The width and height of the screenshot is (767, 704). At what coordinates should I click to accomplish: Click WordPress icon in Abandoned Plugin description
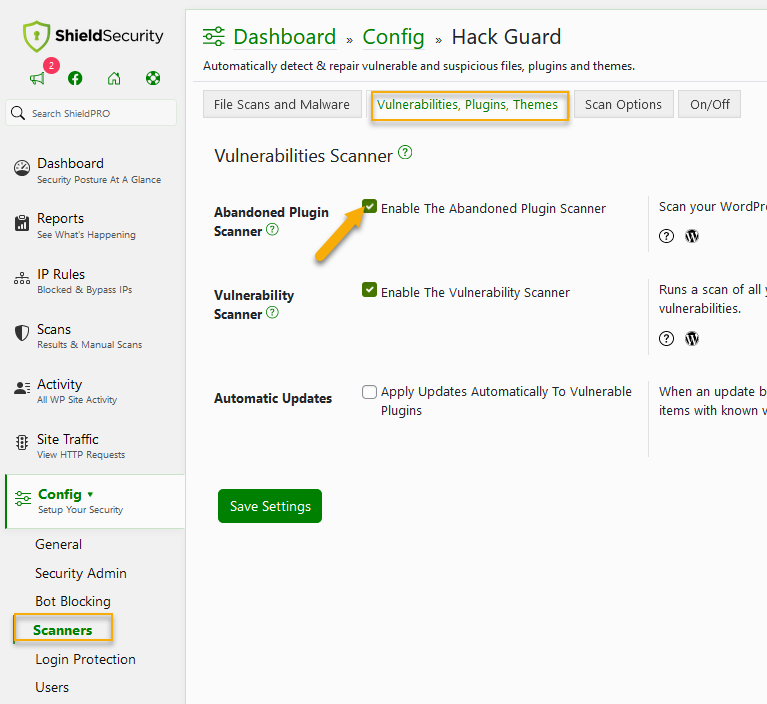pos(692,236)
